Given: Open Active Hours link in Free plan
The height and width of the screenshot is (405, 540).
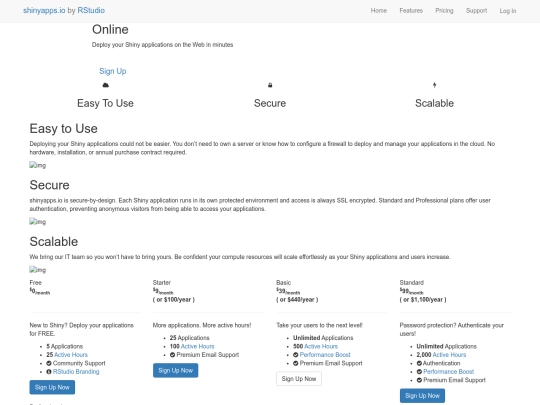Looking at the screenshot, I should 71,355.
